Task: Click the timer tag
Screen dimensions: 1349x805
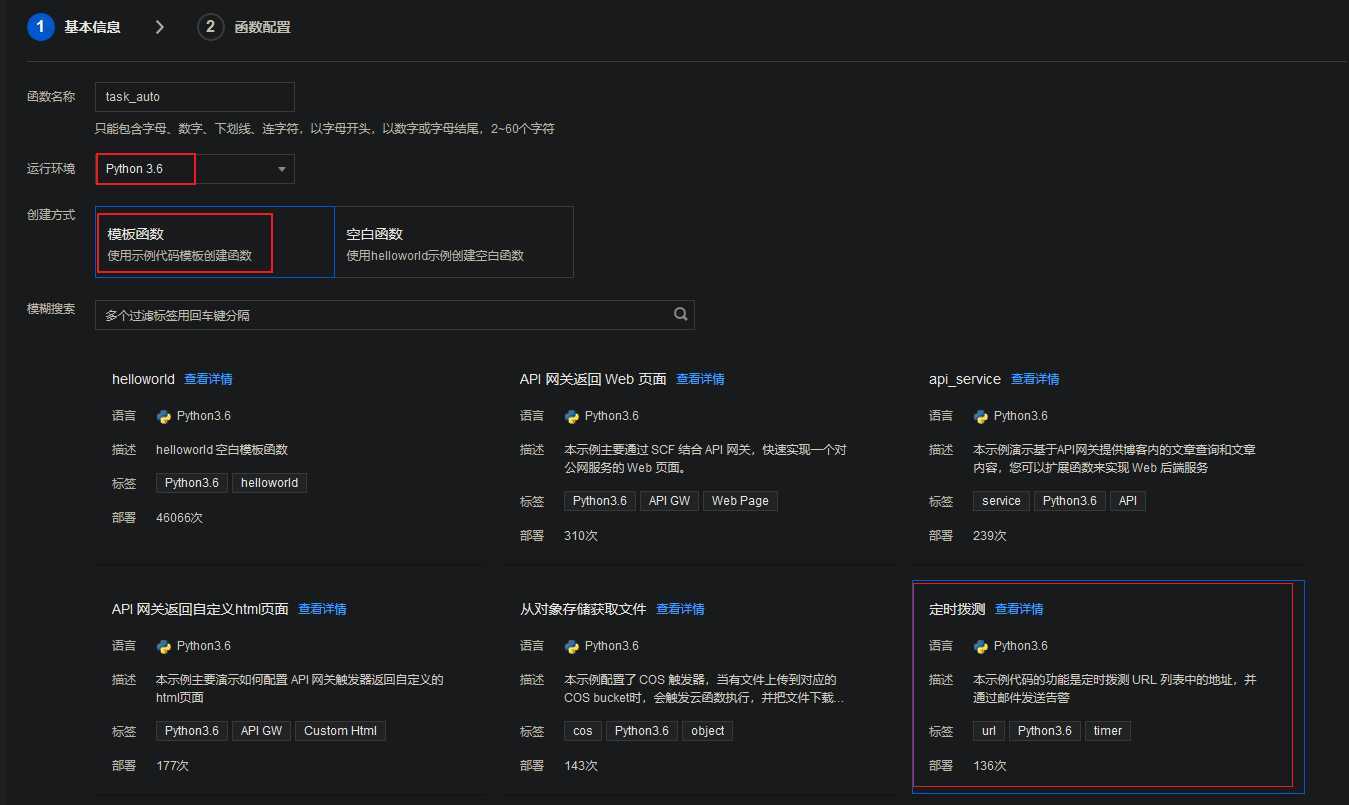Action: point(1108,731)
